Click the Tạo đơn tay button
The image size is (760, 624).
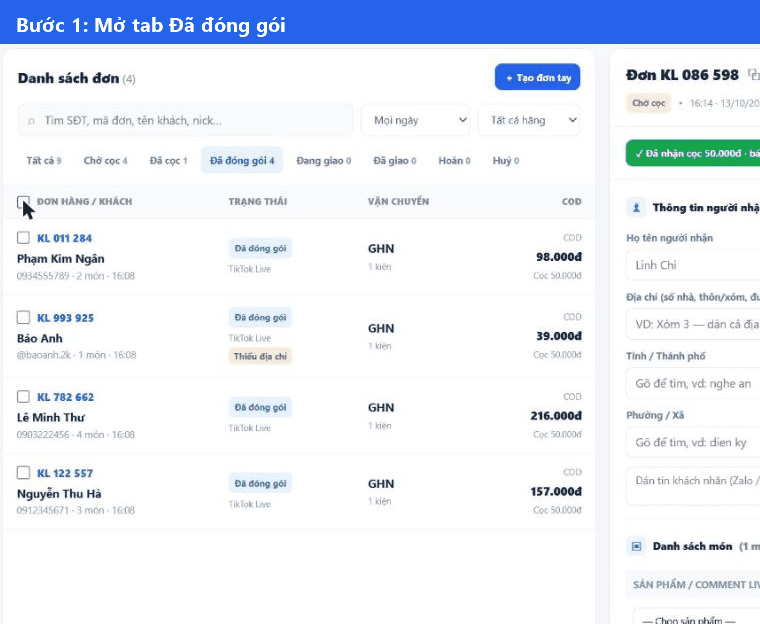tap(538, 77)
